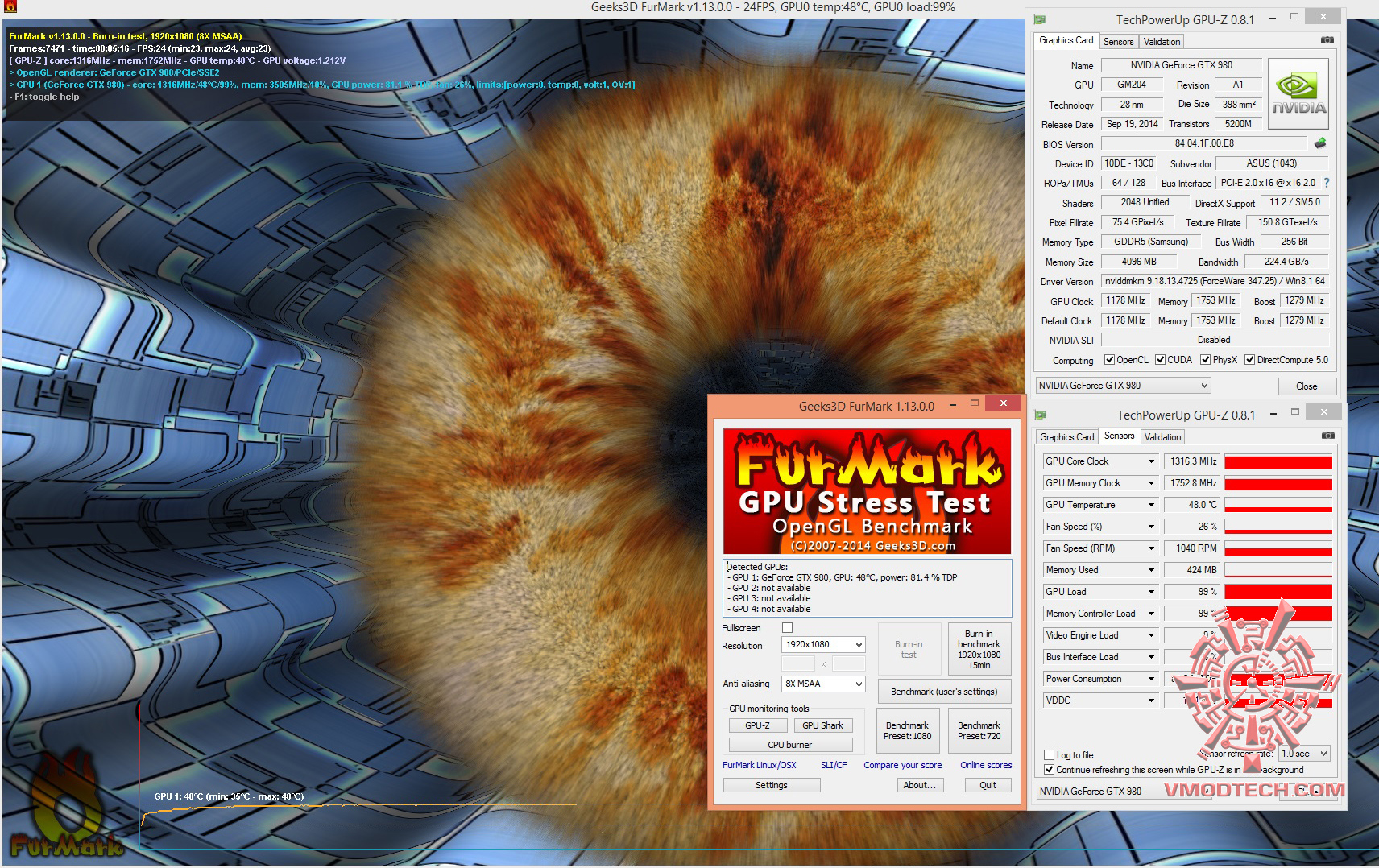Launch the GPU-Z monitoring tool button in FurMark
This screenshot has height=868, width=1379.
point(757,725)
